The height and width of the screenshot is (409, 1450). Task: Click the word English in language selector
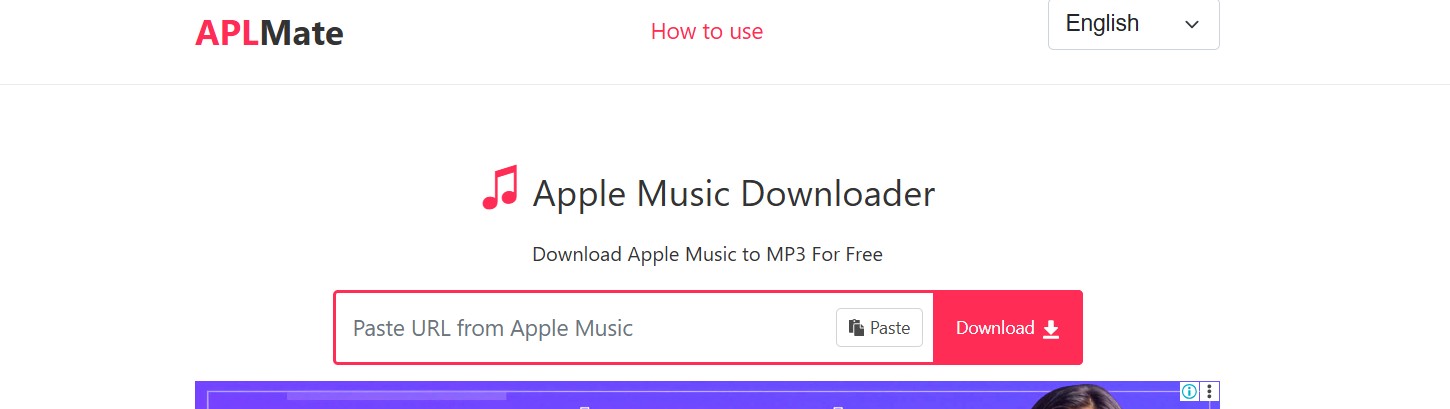click(x=1102, y=23)
